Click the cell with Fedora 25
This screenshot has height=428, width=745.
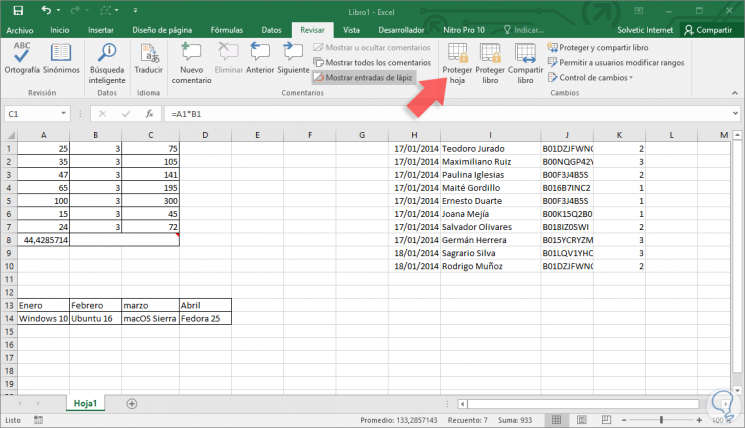click(x=205, y=318)
